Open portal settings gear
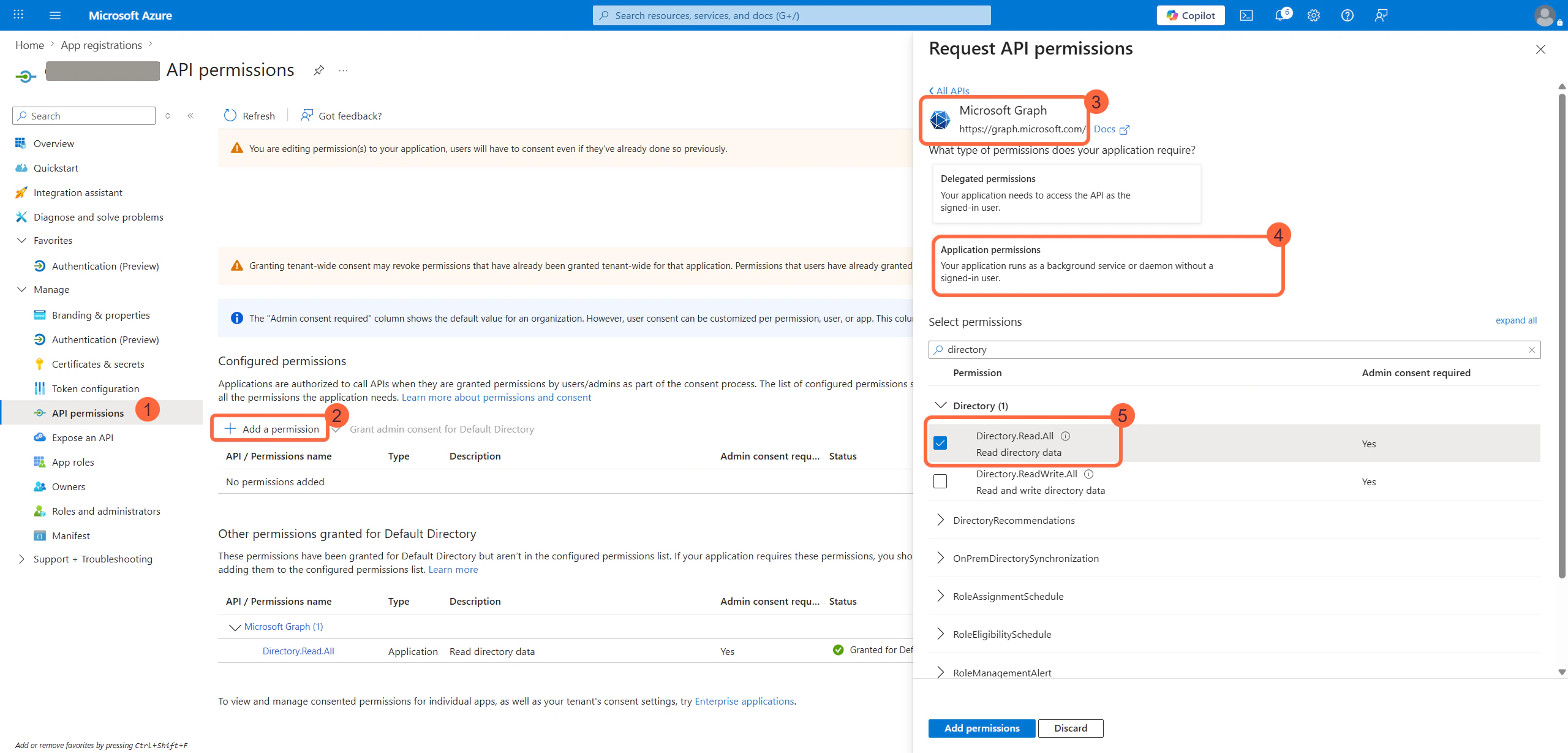1568x753 pixels. 1314,15
